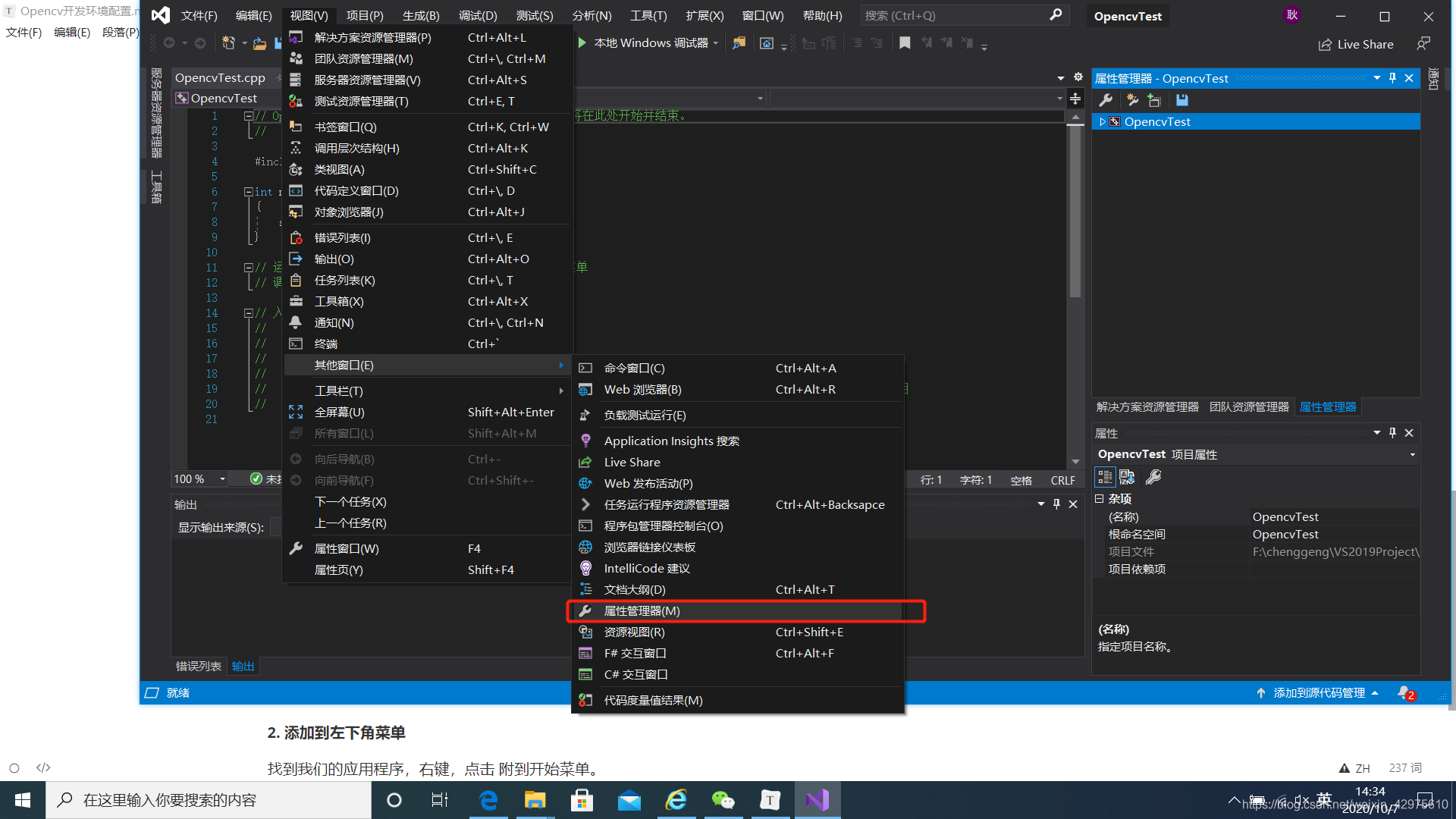Viewport: 1456px width, 819px height.
Task: Click the 搜索 (Ctrl+Q) search box
Action: point(955,16)
